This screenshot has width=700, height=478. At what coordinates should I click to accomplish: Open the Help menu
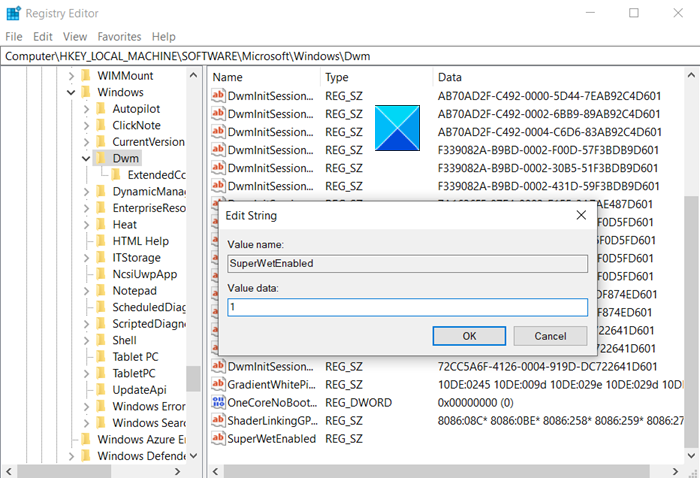click(x=163, y=37)
